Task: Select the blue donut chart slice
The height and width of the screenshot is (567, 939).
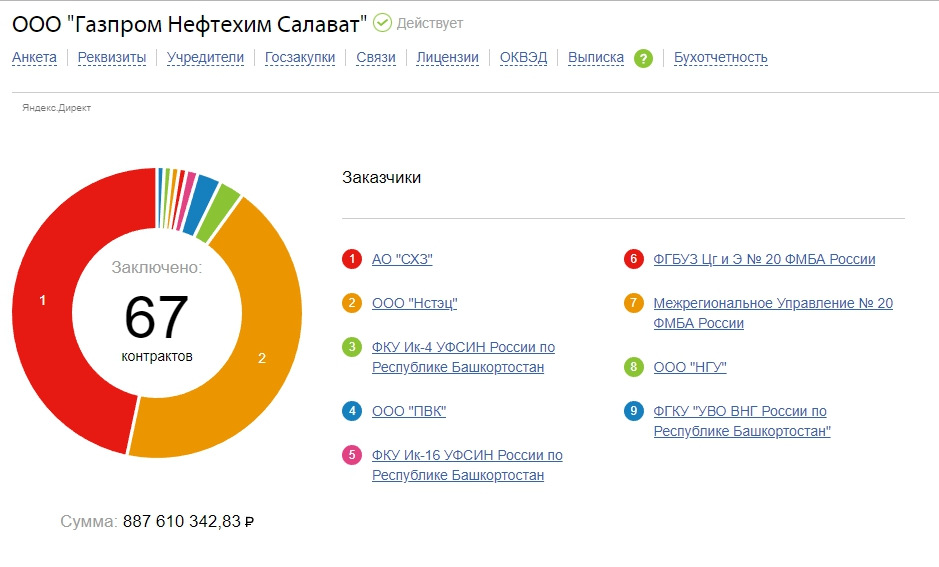Action: 200,204
